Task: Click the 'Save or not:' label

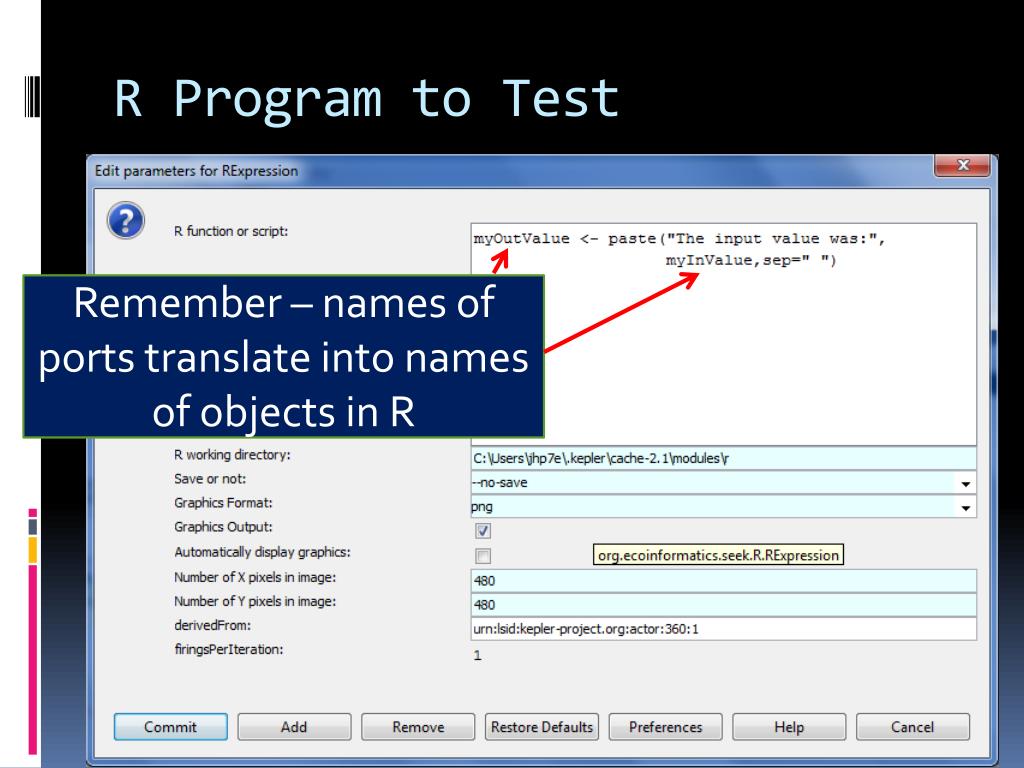Action: click(210, 479)
